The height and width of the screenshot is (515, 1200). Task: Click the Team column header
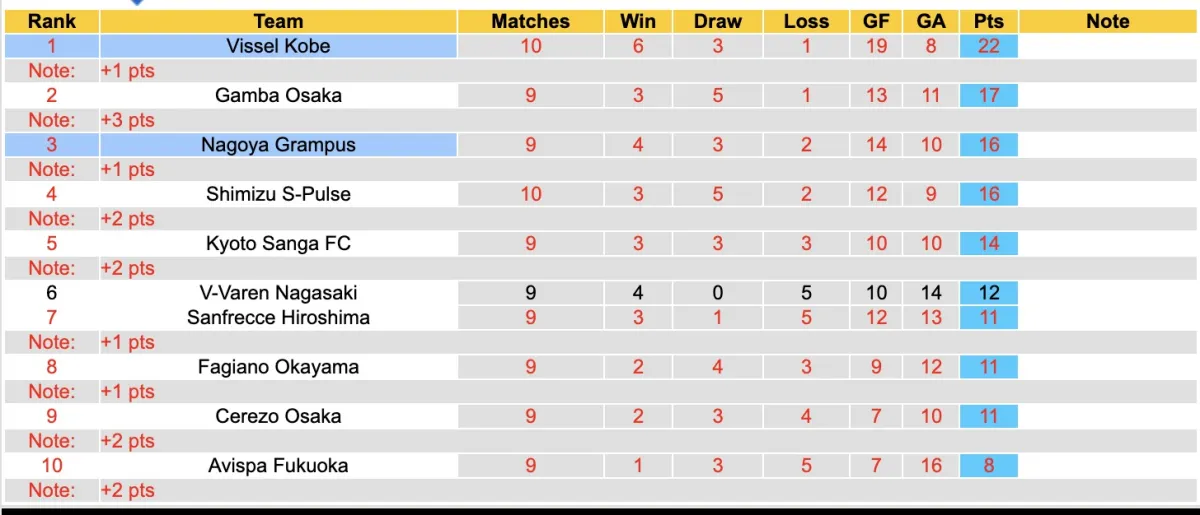tap(278, 21)
